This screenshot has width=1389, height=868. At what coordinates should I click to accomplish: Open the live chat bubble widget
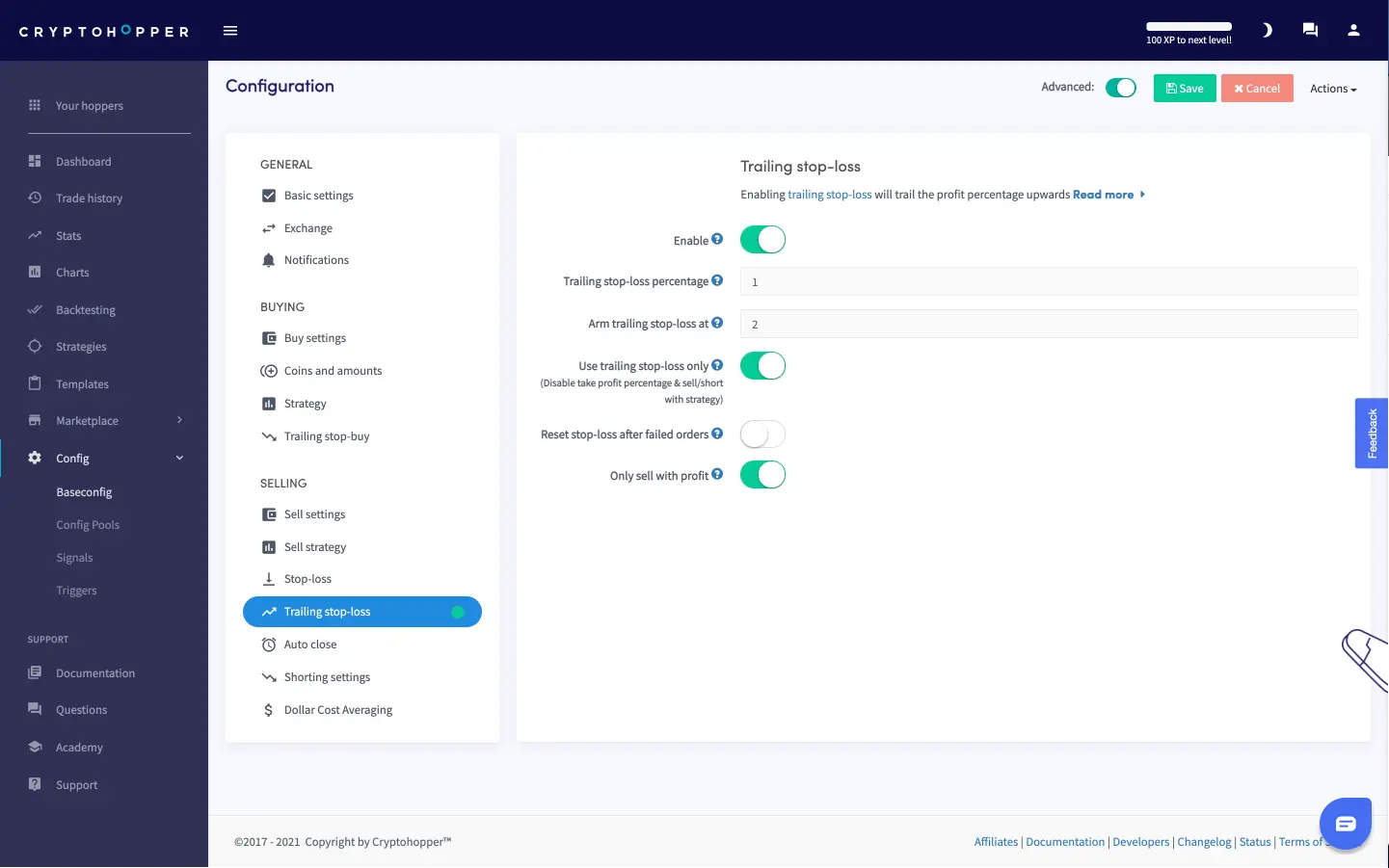tap(1345, 823)
